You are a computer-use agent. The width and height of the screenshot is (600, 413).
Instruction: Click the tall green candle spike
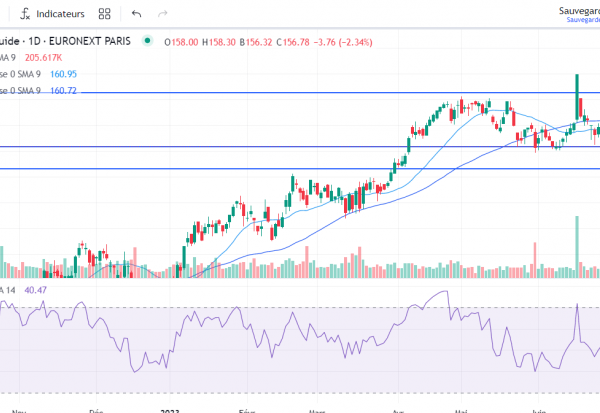(577, 90)
